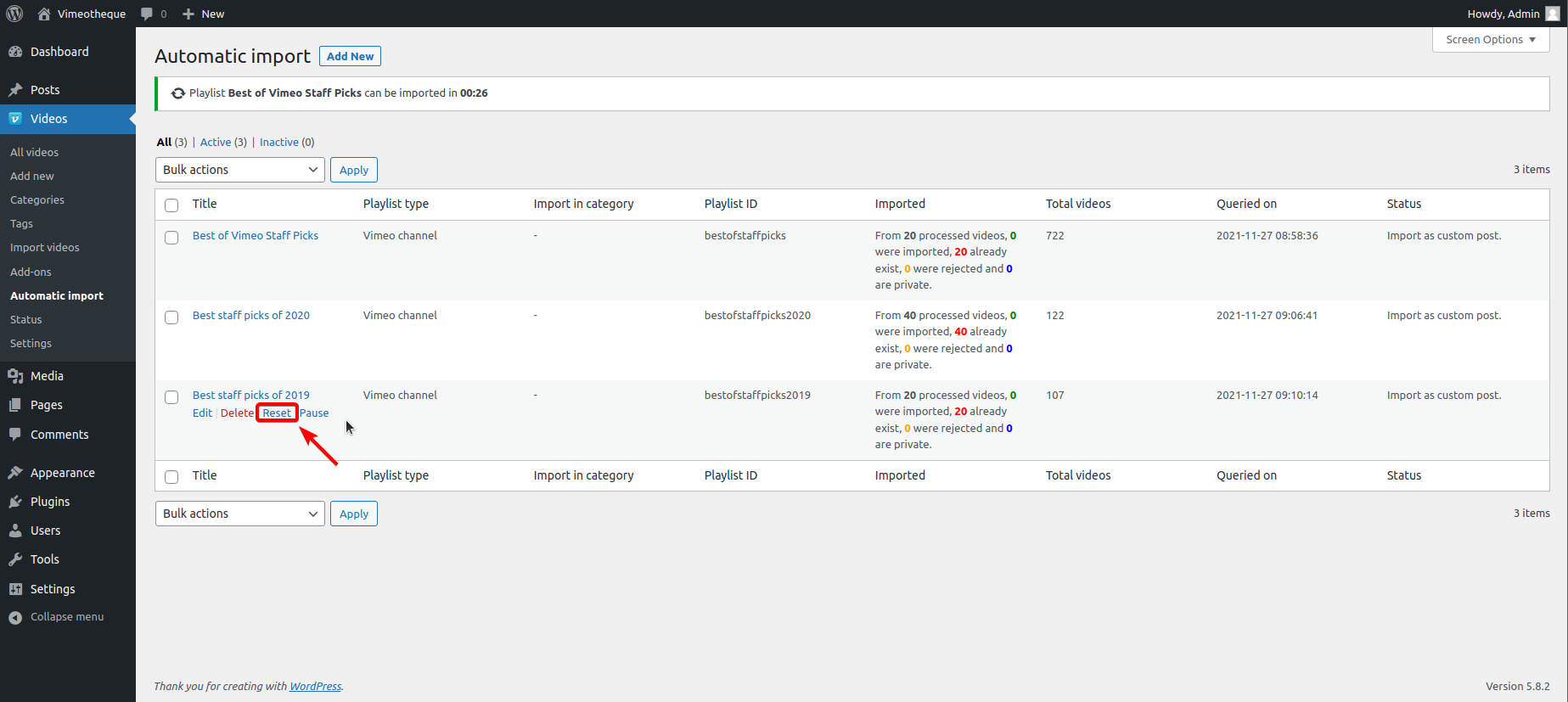Click the Comments icon in sidebar
Viewport: 1568px width, 702px height.
[15, 435]
